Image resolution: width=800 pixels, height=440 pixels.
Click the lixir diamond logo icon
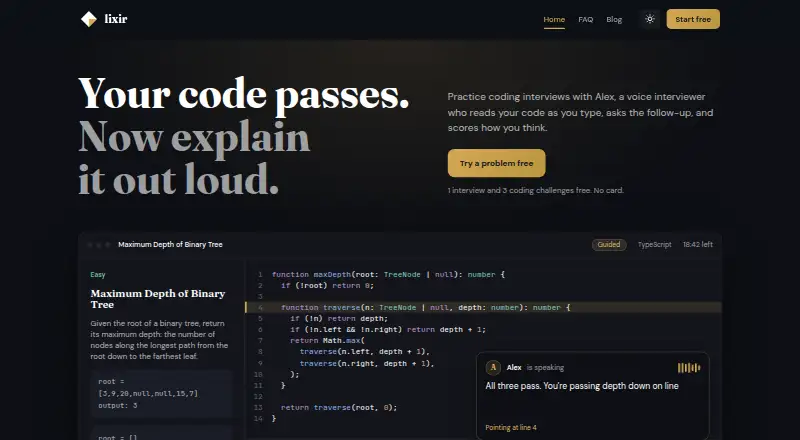pyautogui.click(x=89, y=19)
